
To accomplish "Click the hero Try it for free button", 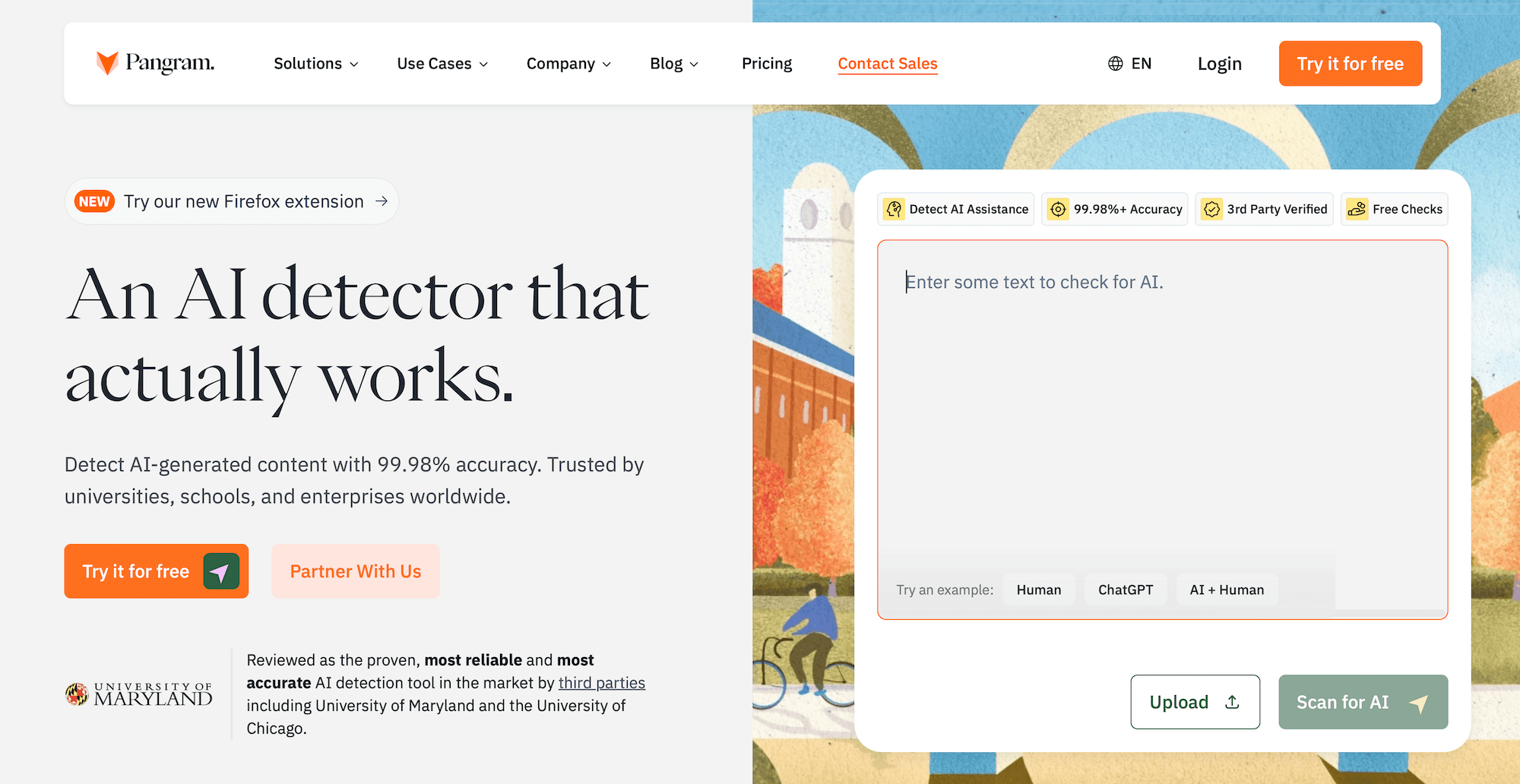I will (x=157, y=571).
